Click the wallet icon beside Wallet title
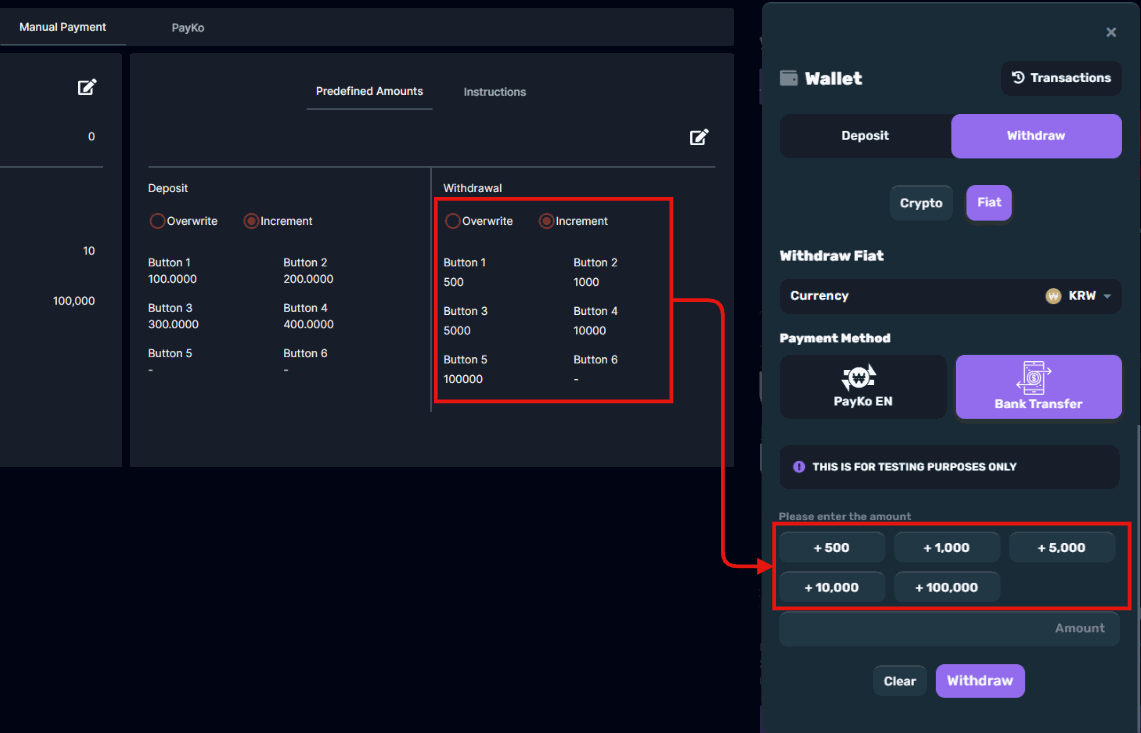 coord(789,78)
